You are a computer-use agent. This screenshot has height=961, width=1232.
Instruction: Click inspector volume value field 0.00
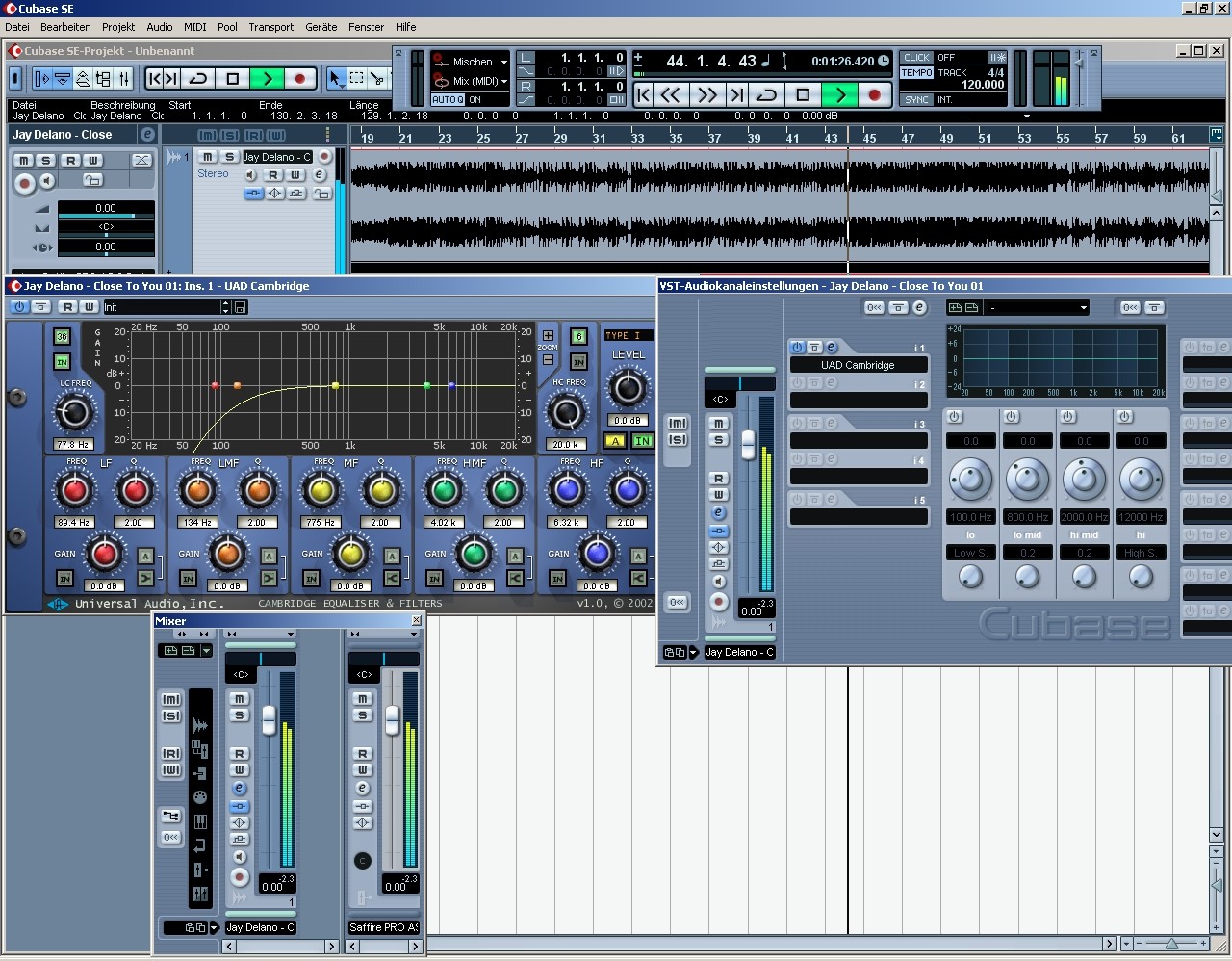tap(106, 208)
